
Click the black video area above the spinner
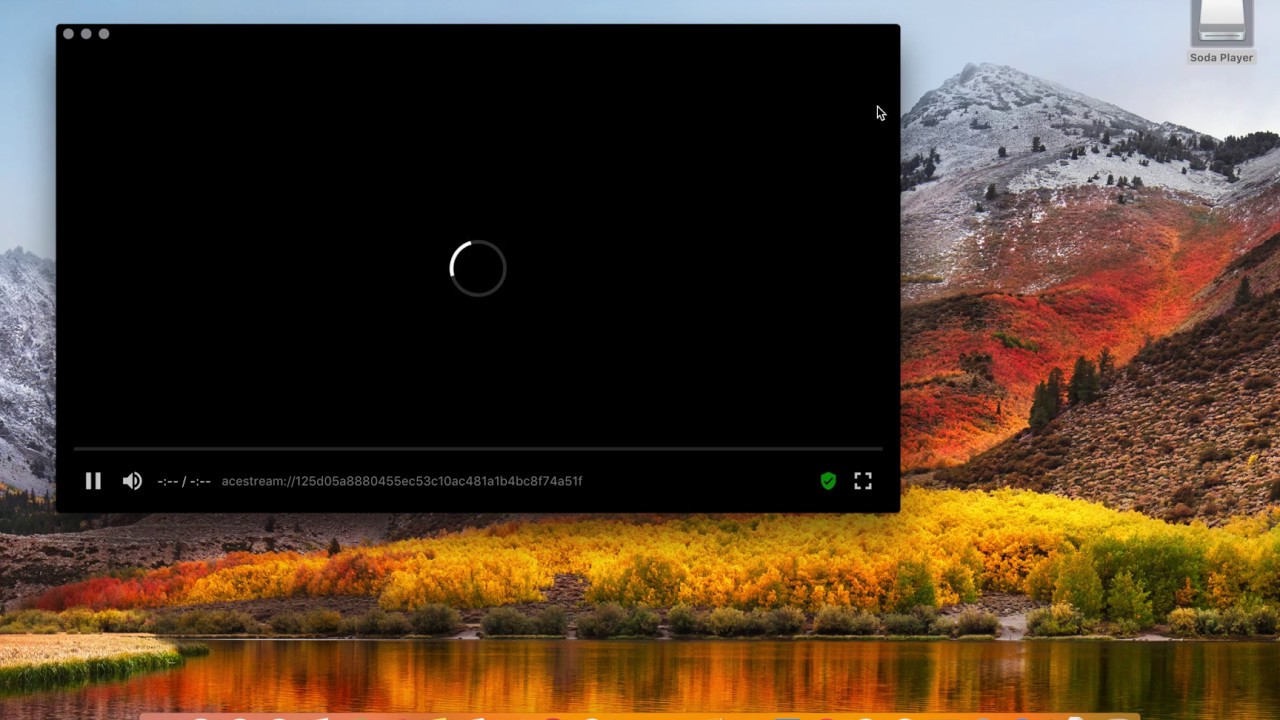478,150
